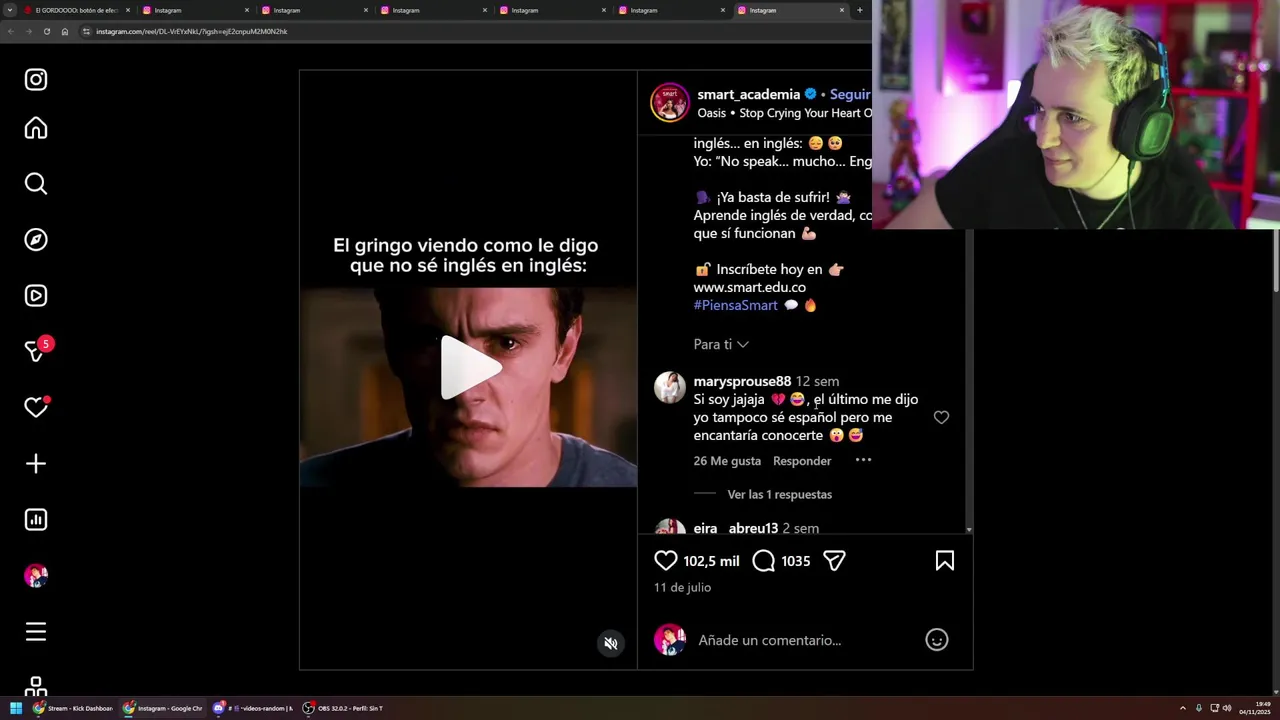The image size is (1280, 720).
Task: Open a new browser tab
Action: click(859, 10)
